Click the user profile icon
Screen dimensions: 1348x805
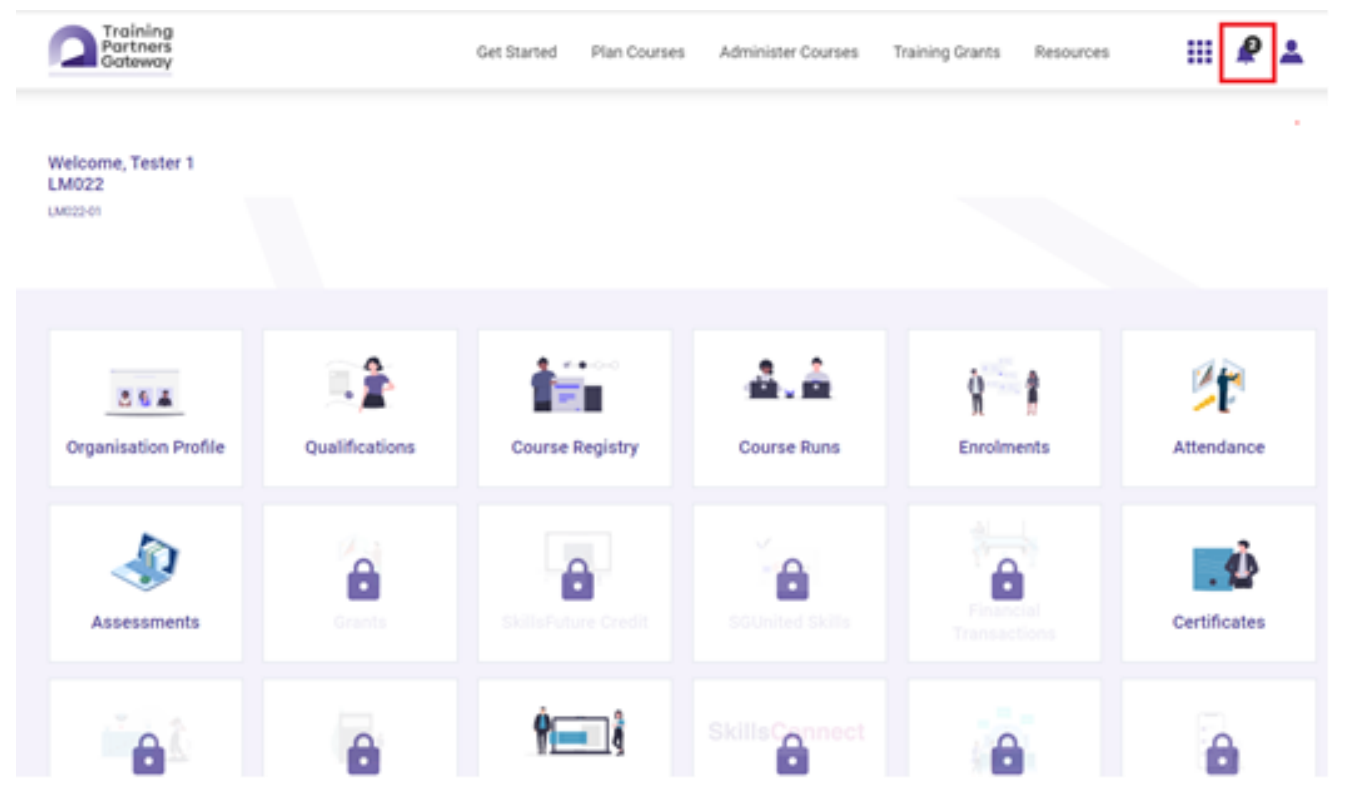[1291, 52]
